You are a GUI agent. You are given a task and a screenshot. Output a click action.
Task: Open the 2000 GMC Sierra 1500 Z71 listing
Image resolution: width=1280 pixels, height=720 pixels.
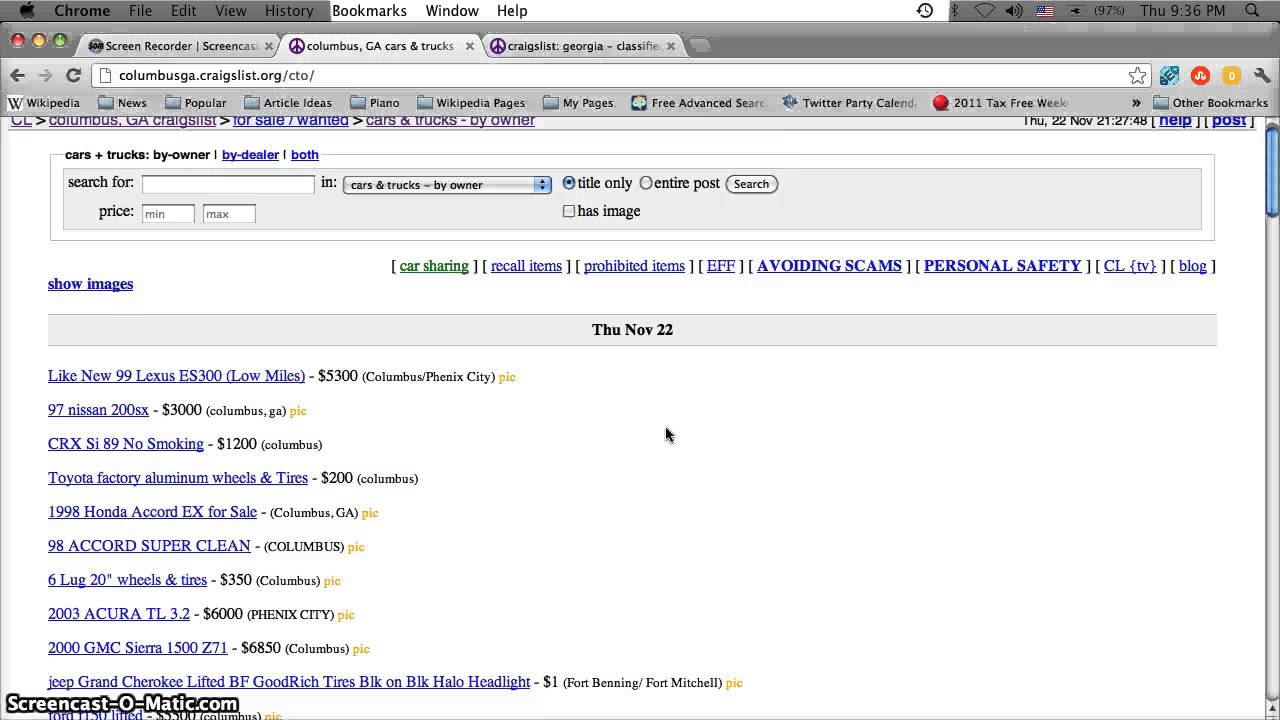coord(138,648)
